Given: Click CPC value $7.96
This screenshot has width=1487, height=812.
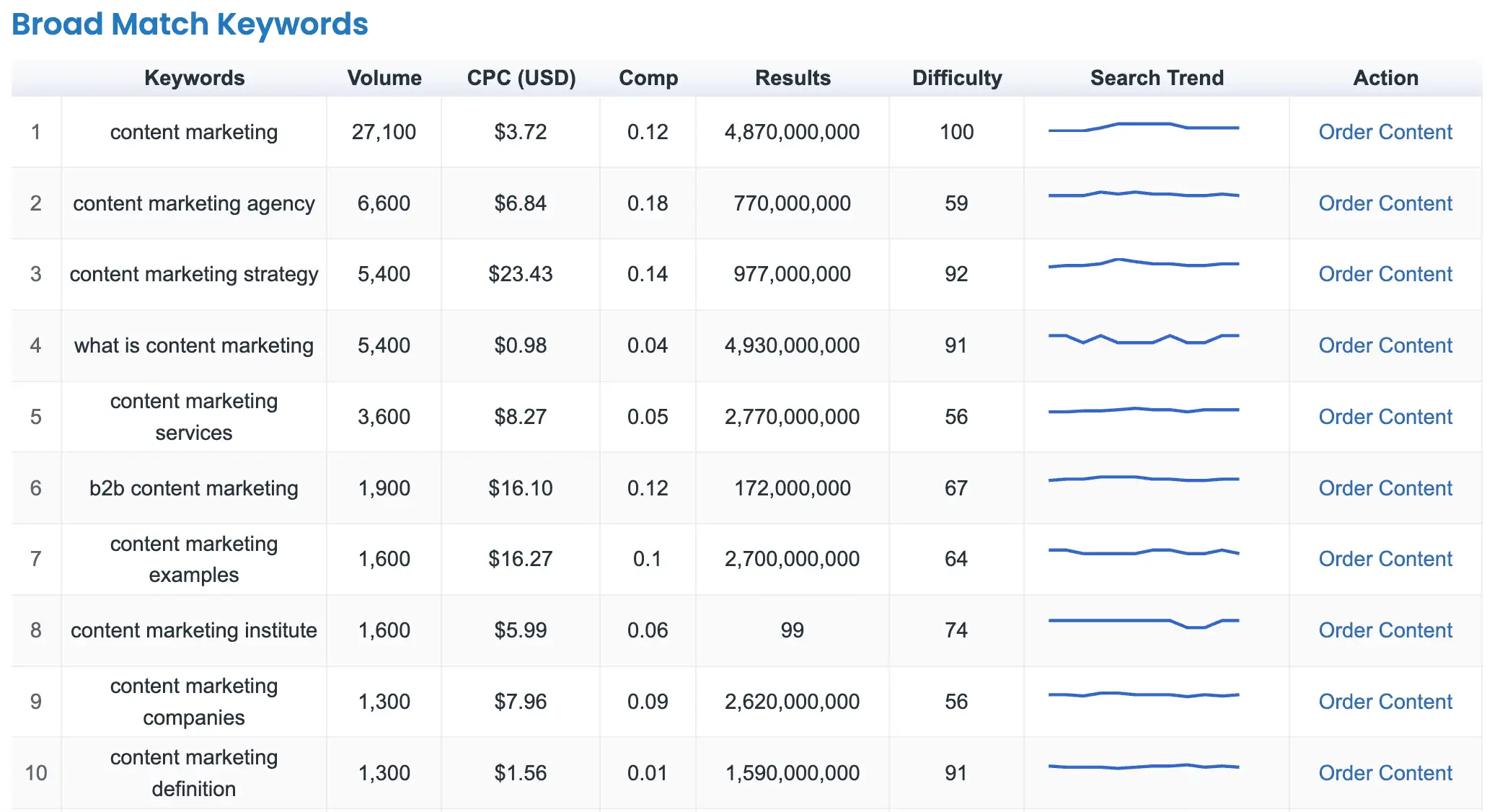Looking at the screenshot, I should [520, 702].
